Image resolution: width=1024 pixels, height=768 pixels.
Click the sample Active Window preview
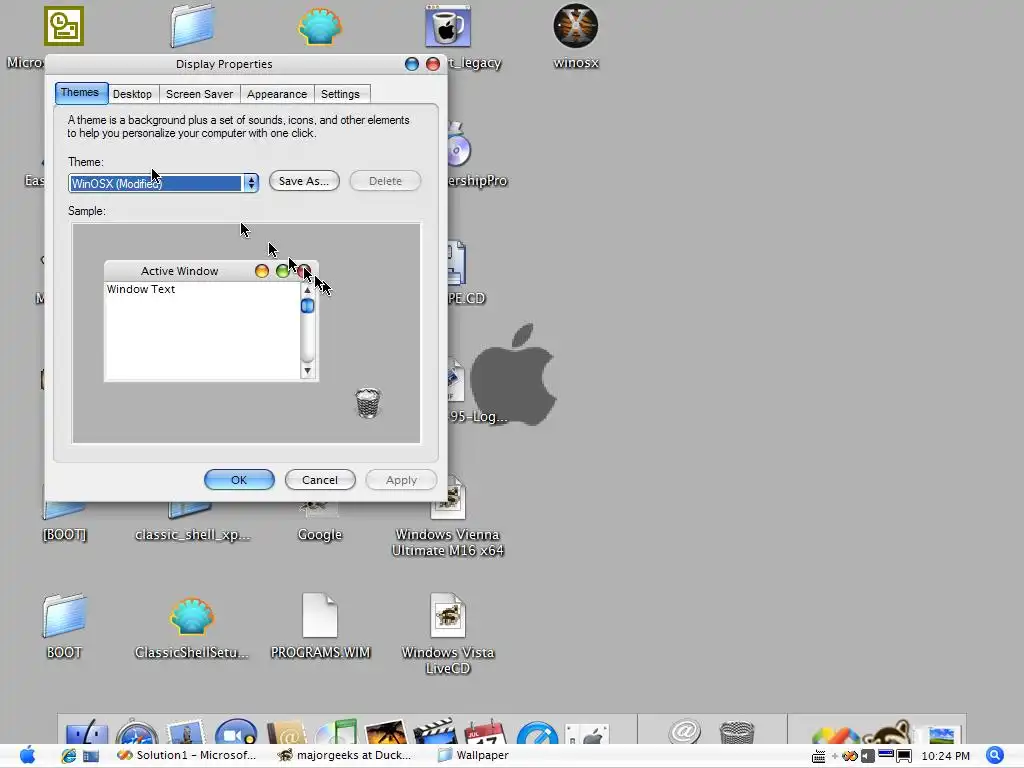(211, 321)
